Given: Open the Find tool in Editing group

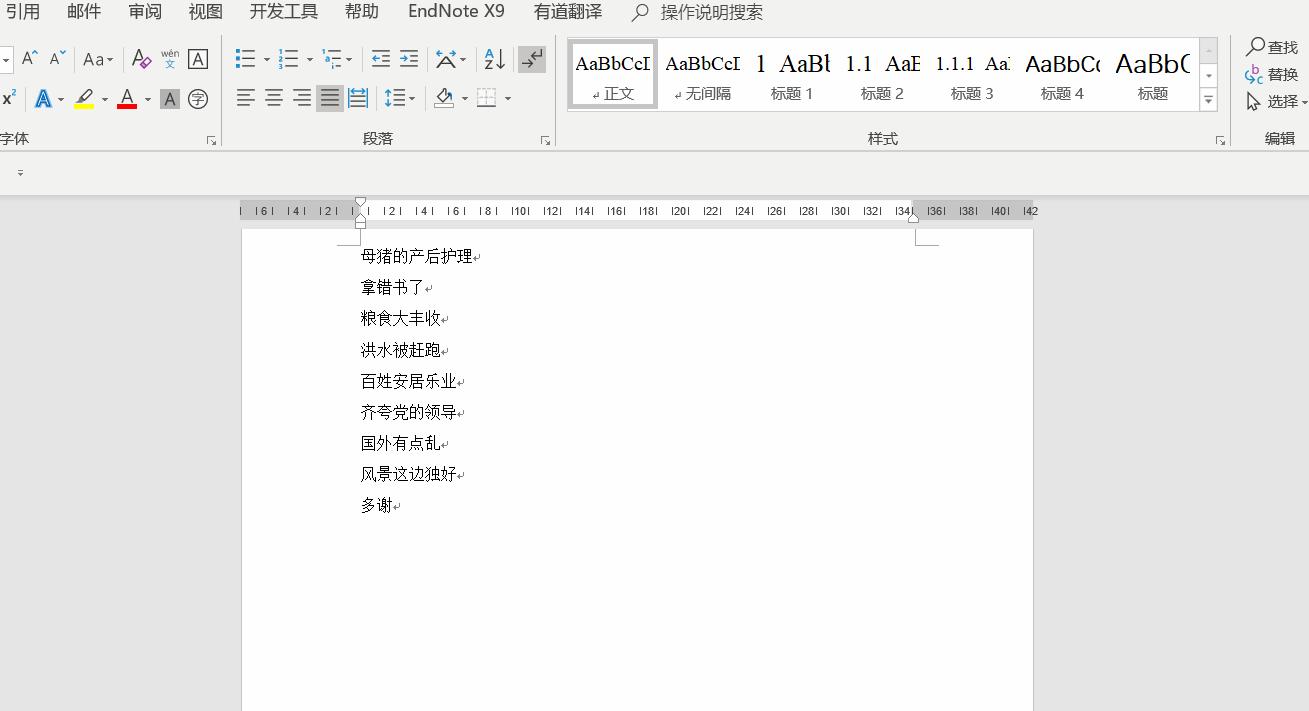Looking at the screenshot, I should point(1272,46).
